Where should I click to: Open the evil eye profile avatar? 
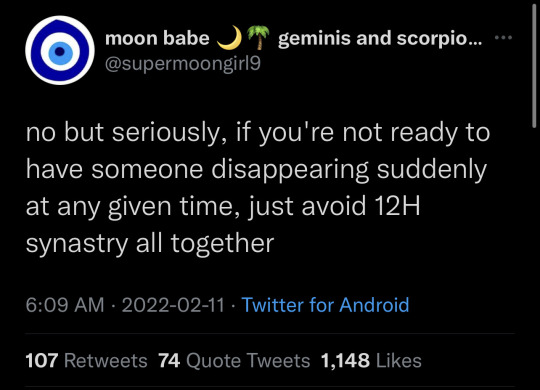(x=60, y=50)
